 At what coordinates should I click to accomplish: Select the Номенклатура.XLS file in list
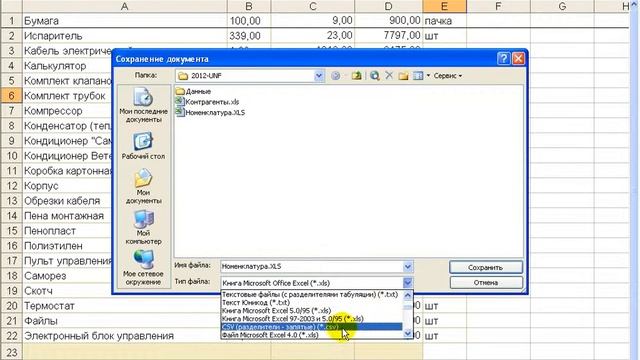click(210, 112)
